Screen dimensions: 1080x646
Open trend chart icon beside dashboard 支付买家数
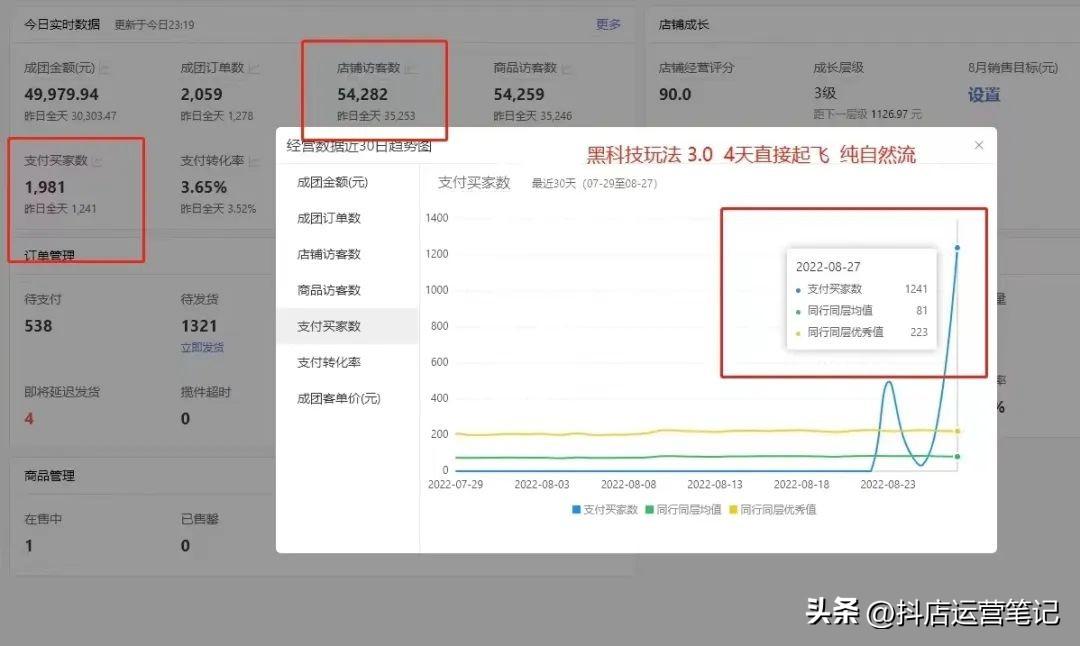click(x=97, y=161)
